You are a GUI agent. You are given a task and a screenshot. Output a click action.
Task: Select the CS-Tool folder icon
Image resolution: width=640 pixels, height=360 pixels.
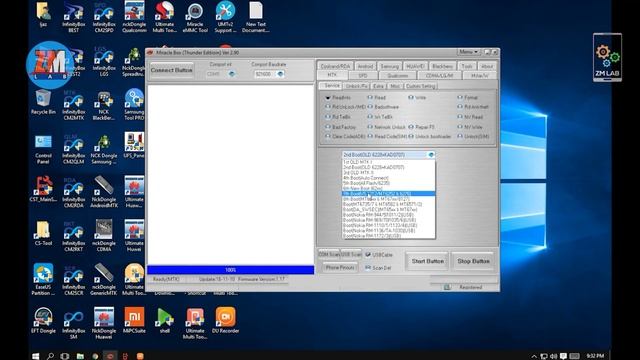(43, 233)
